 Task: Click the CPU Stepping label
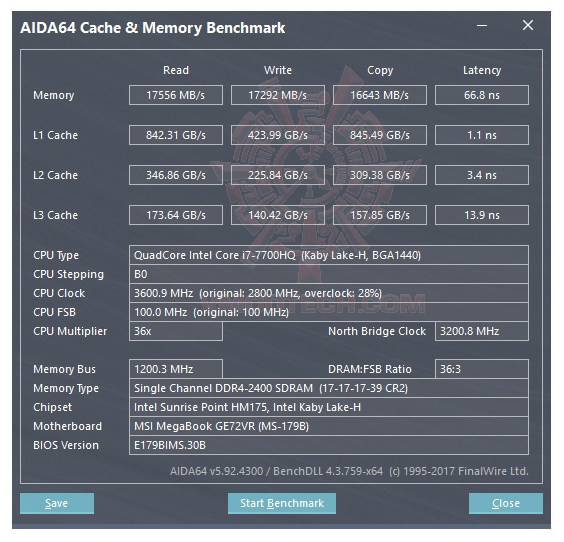[68, 274]
